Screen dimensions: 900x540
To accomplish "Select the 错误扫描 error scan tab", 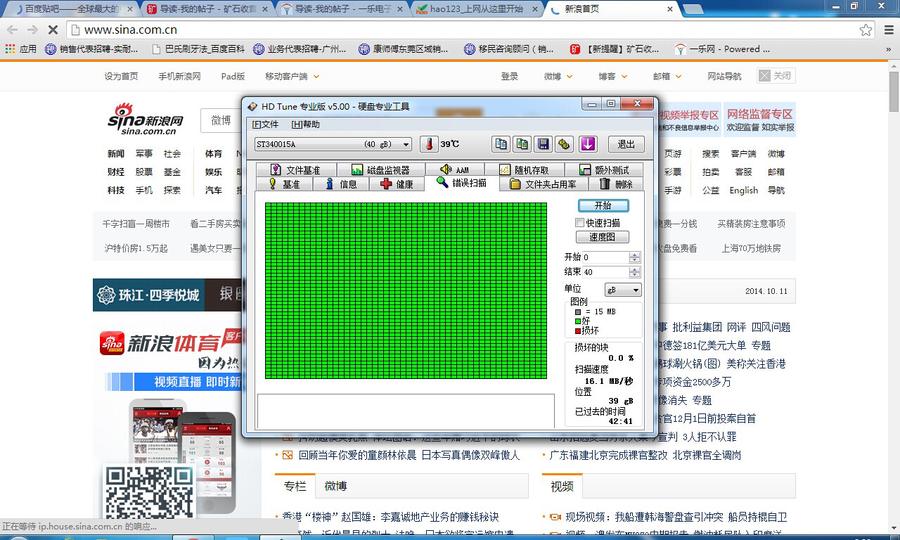I will coord(462,183).
